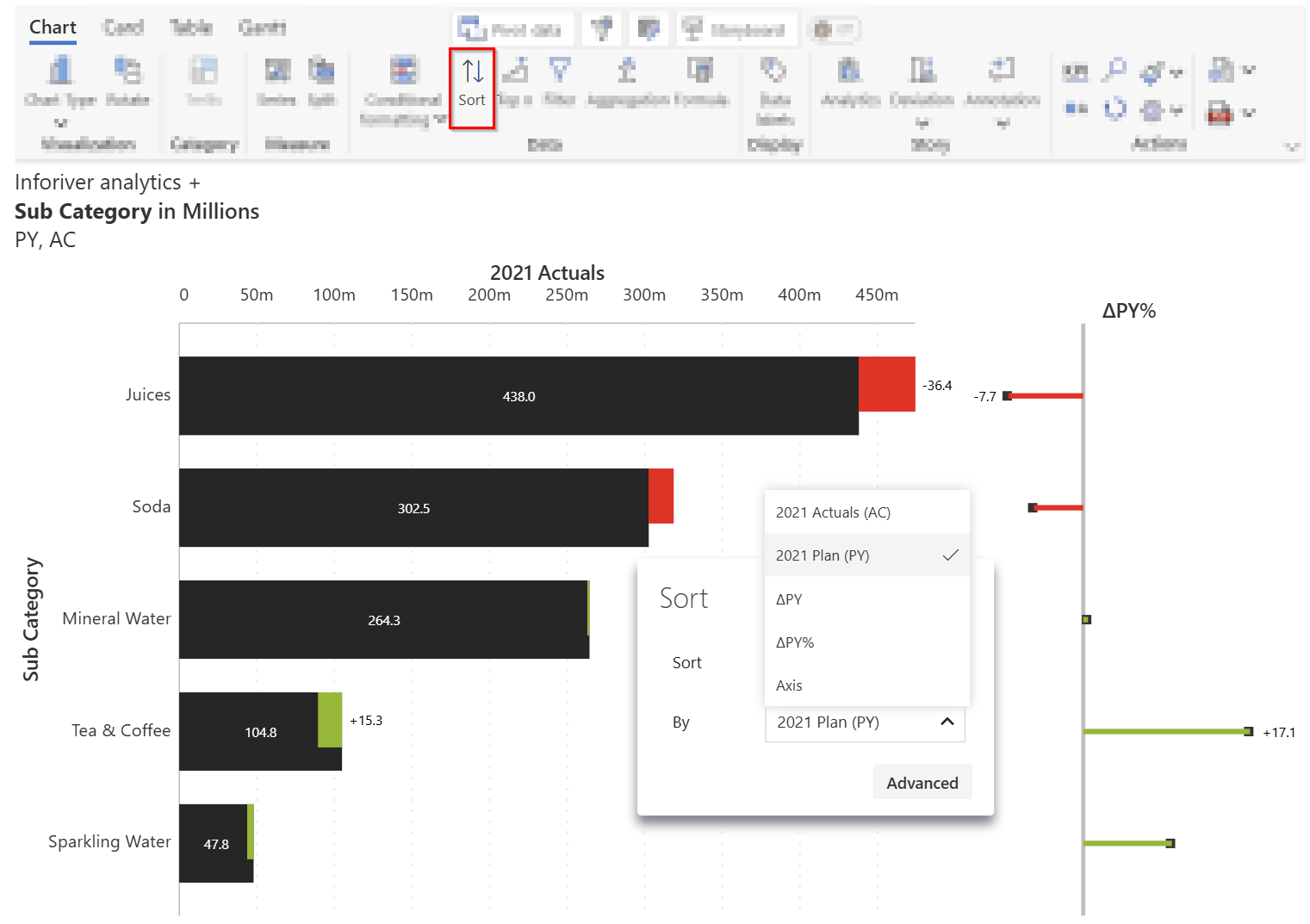
Task: Expand the Deviation dropdown
Action: click(922, 123)
